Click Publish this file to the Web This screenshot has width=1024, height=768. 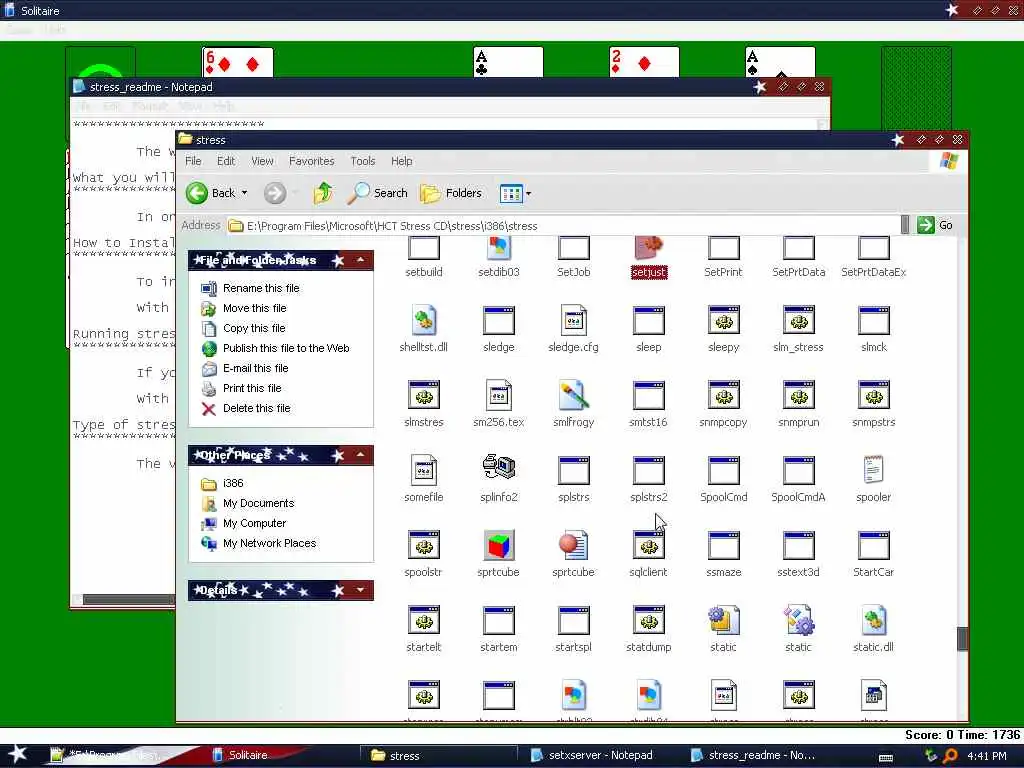pos(286,348)
